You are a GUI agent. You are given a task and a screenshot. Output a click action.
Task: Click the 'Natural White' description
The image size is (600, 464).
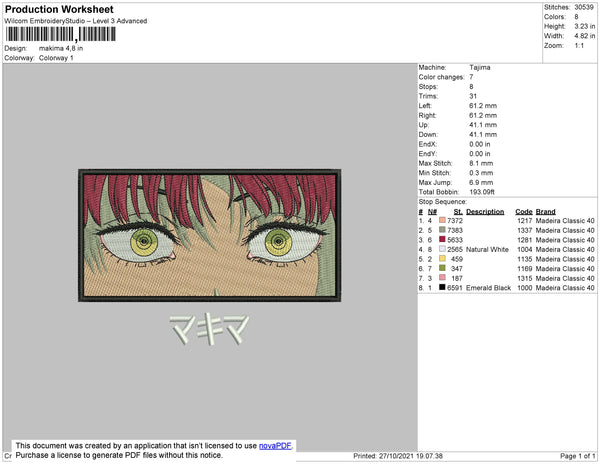pos(488,249)
